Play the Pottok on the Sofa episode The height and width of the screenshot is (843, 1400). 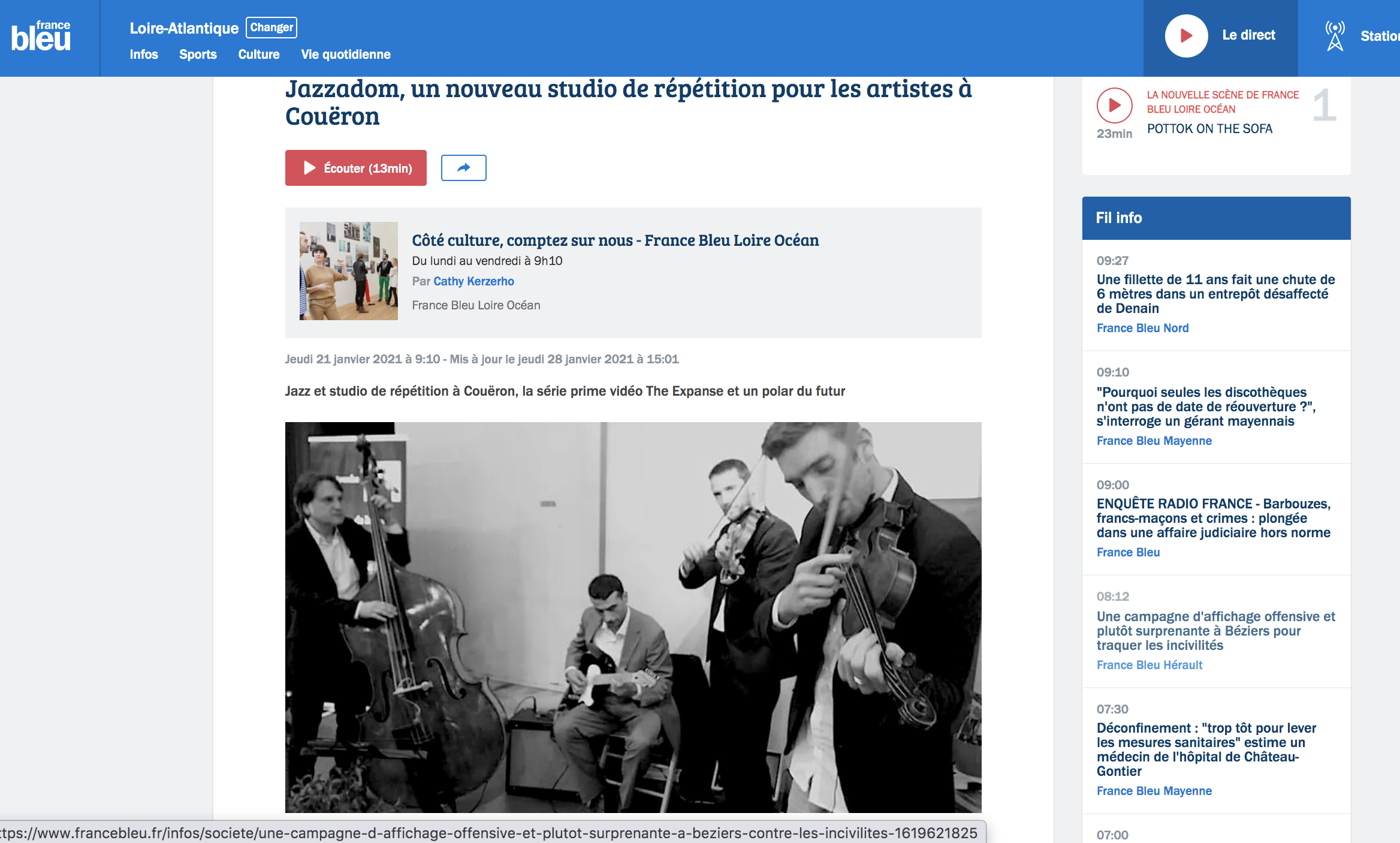pyautogui.click(x=1114, y=106)
